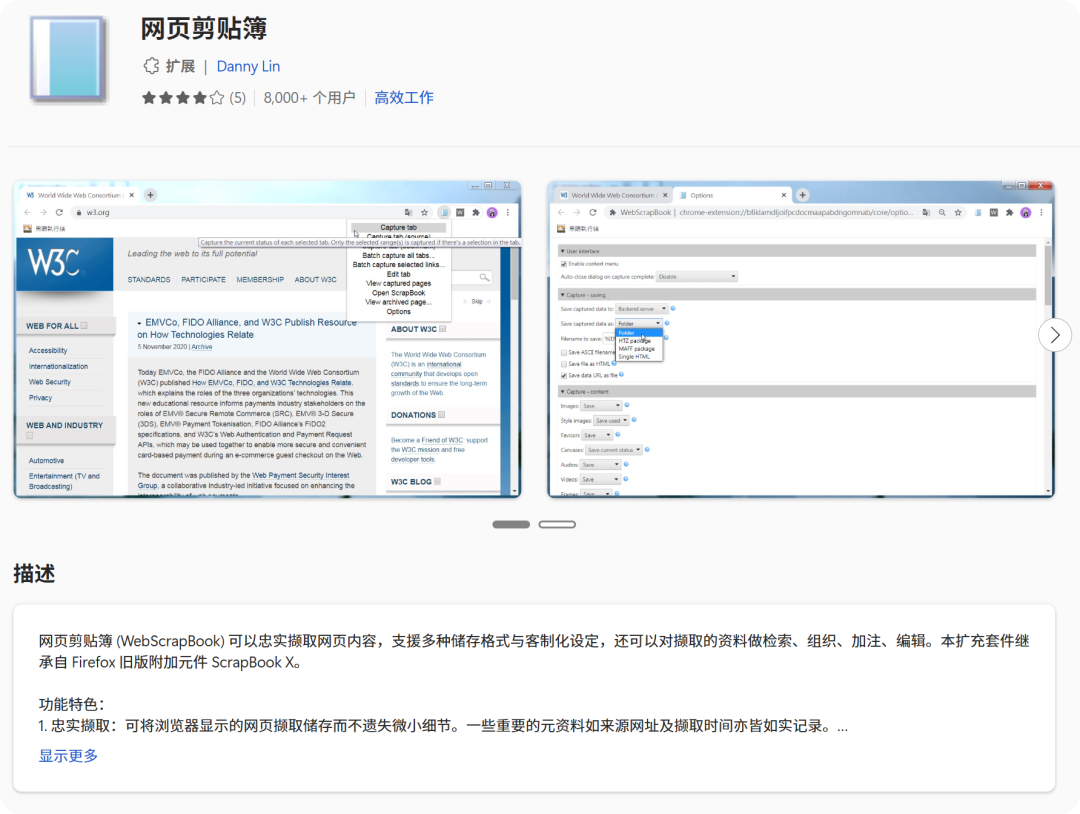The height and width of the screenshot is (814, 1080).
Task: Click the 网页剪贴簿 title heading
Action: tap(204, 29)
